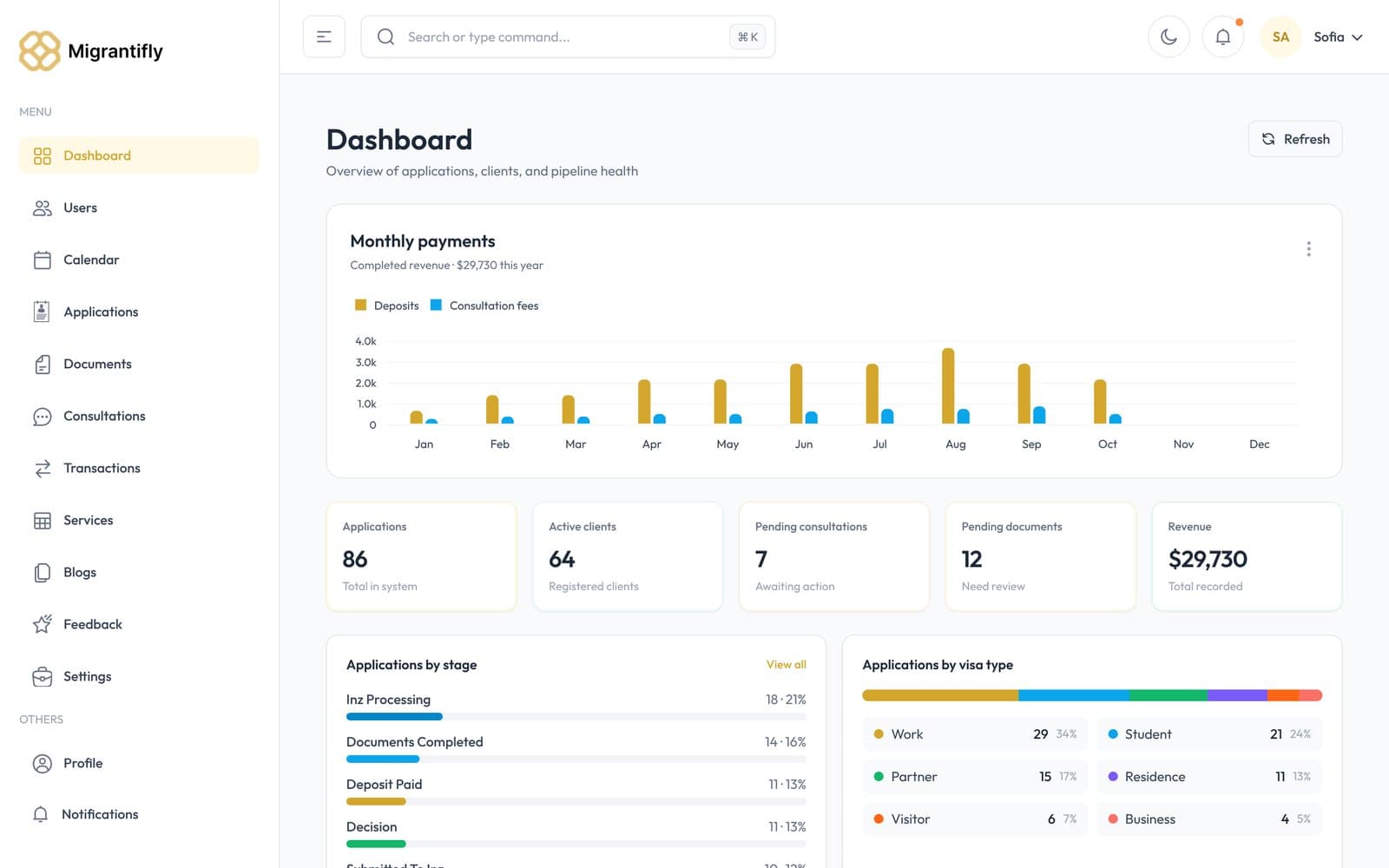Click the Blogs sidebar icon
The image size is (1389, 868).
pos(42,573)
